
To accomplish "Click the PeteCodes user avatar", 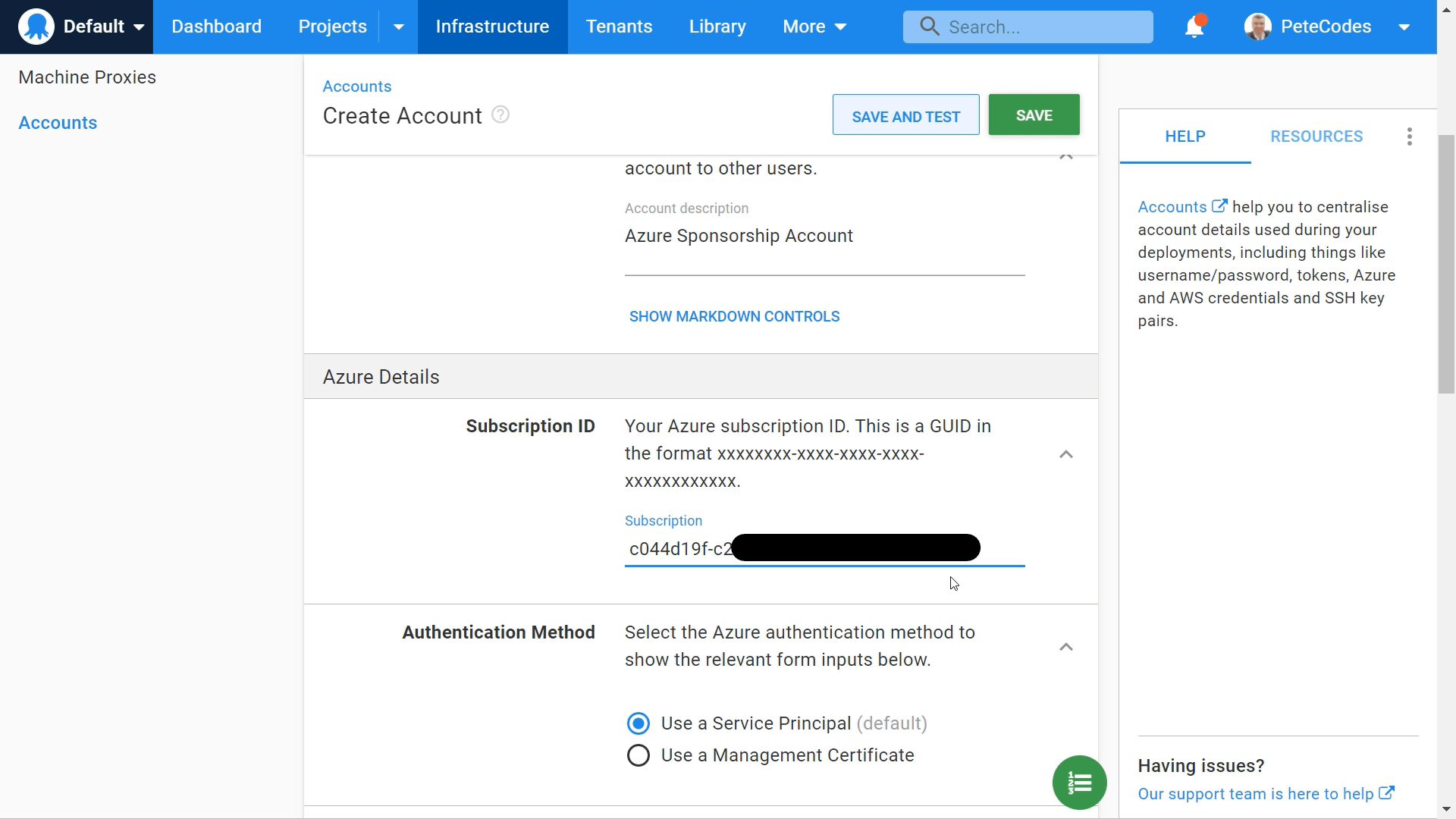I will (x=1258, y=27).
